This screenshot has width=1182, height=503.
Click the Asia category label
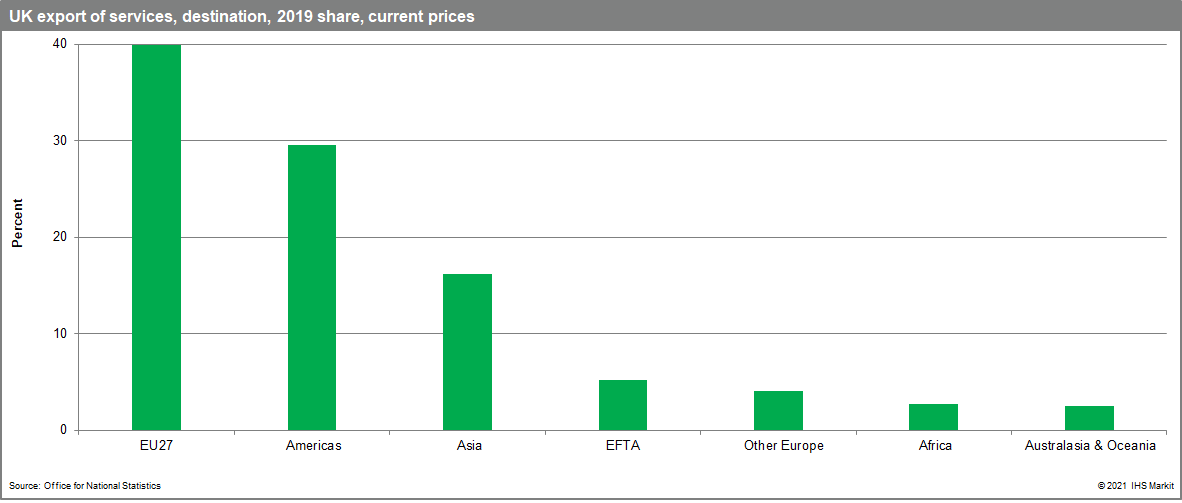(467, 445)
